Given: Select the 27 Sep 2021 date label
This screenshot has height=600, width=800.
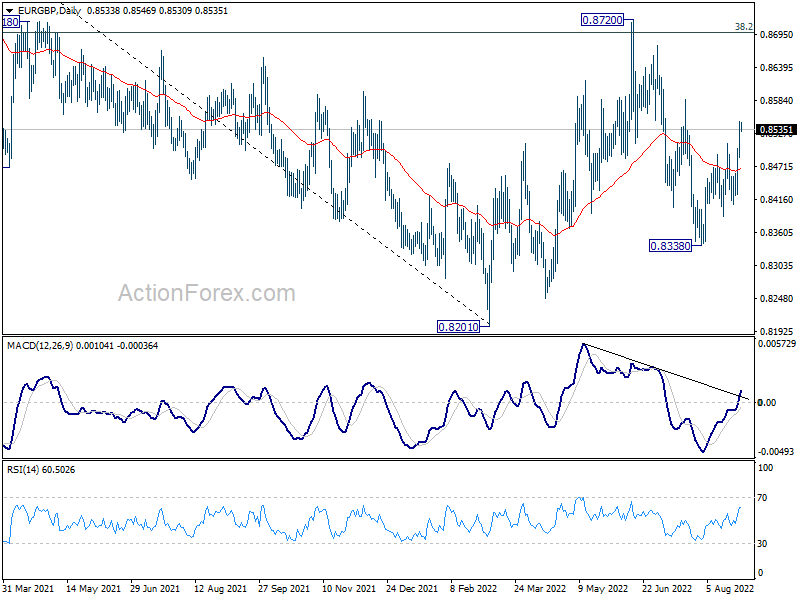Looking at the screenshot, I should 284,589.
